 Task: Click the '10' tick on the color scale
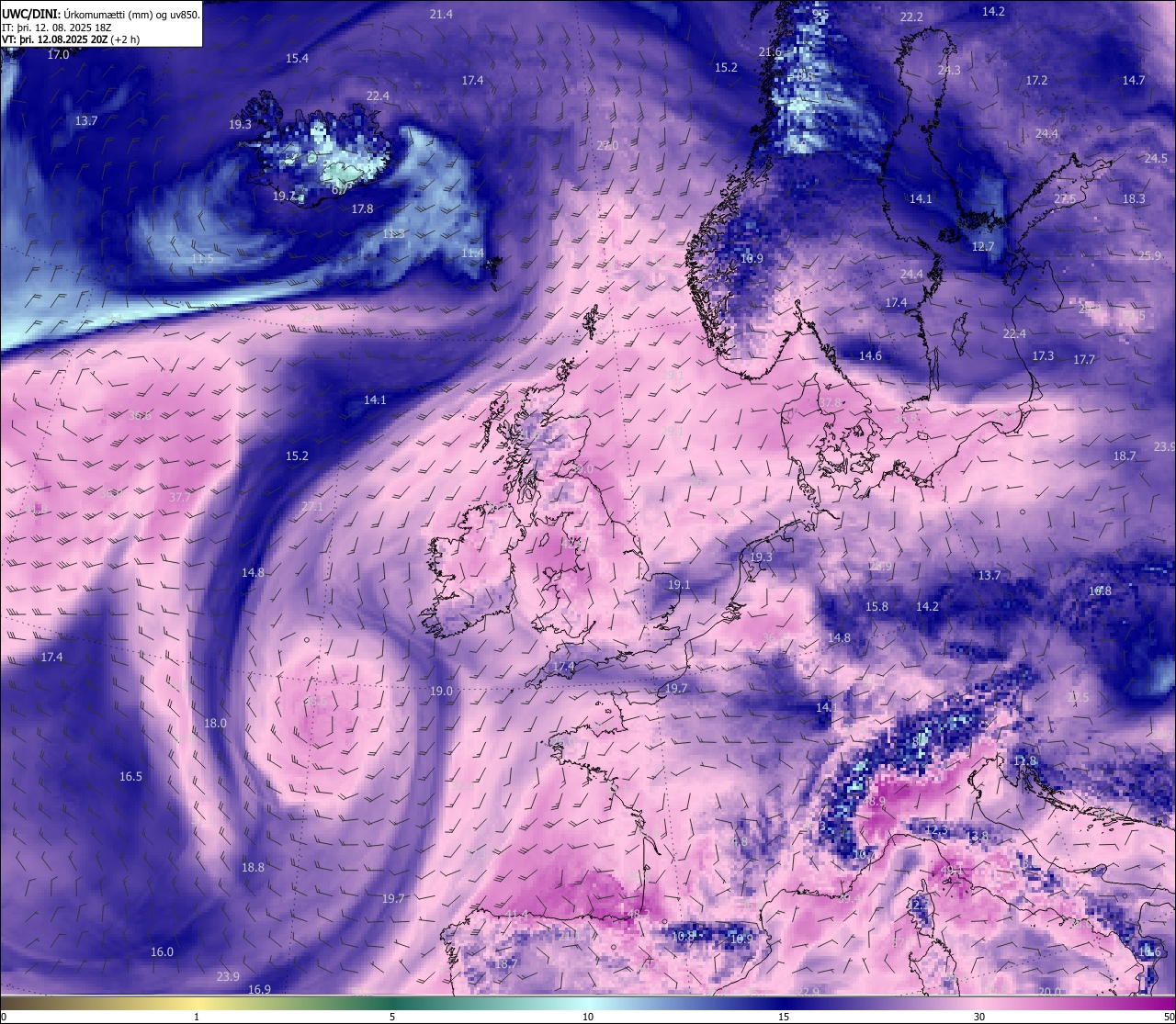(x=588, y=1017)
